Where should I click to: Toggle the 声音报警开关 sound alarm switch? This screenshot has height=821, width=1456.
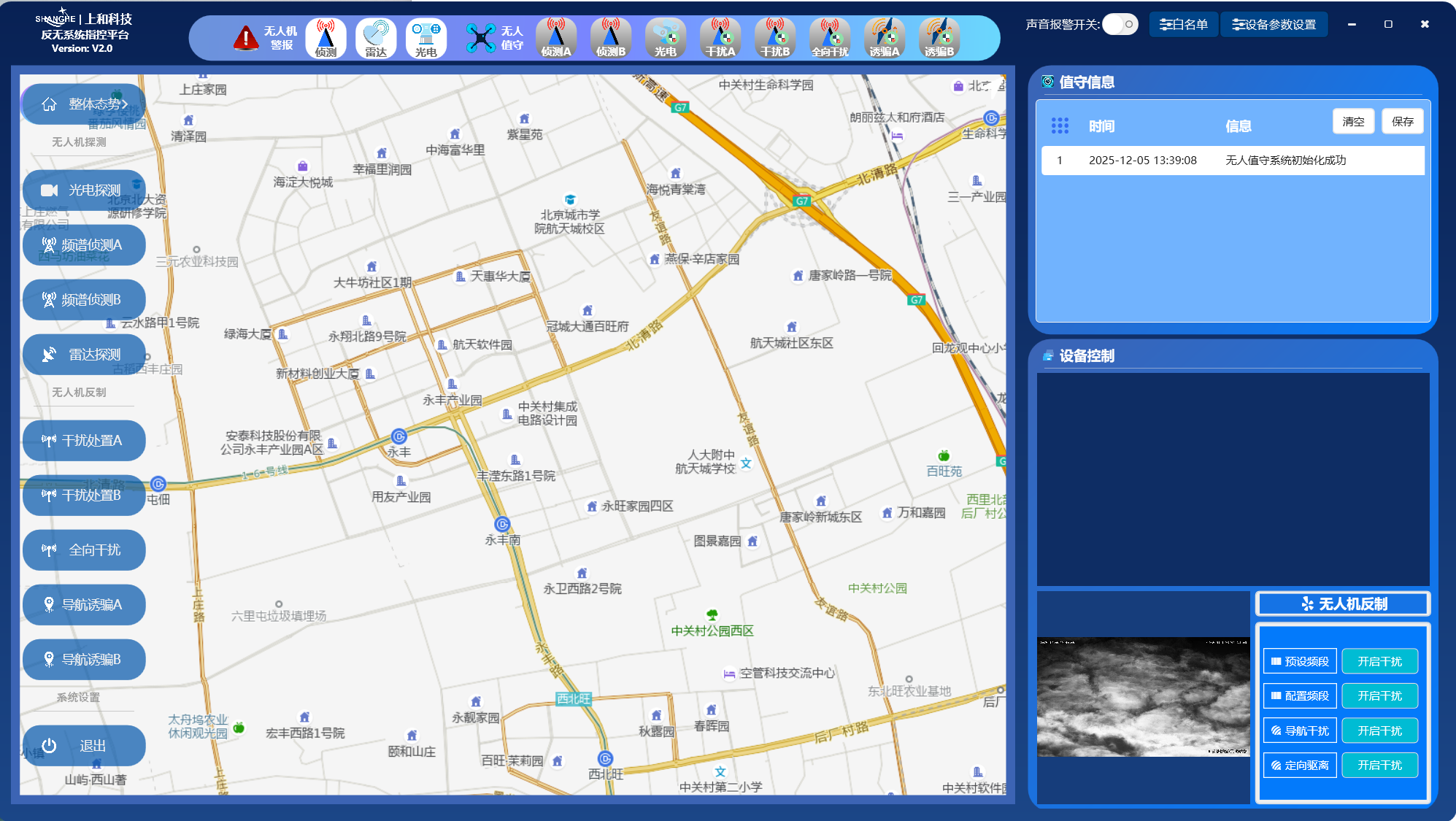[1120, 24]
